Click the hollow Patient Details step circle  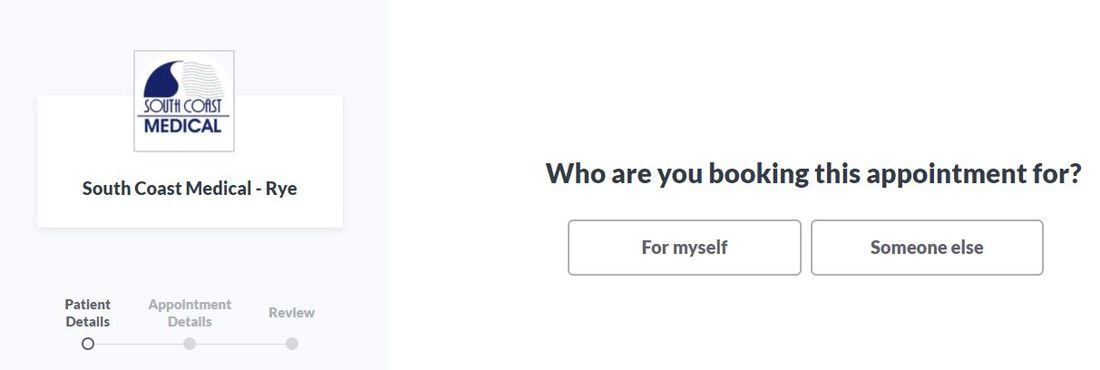point(88,344)
